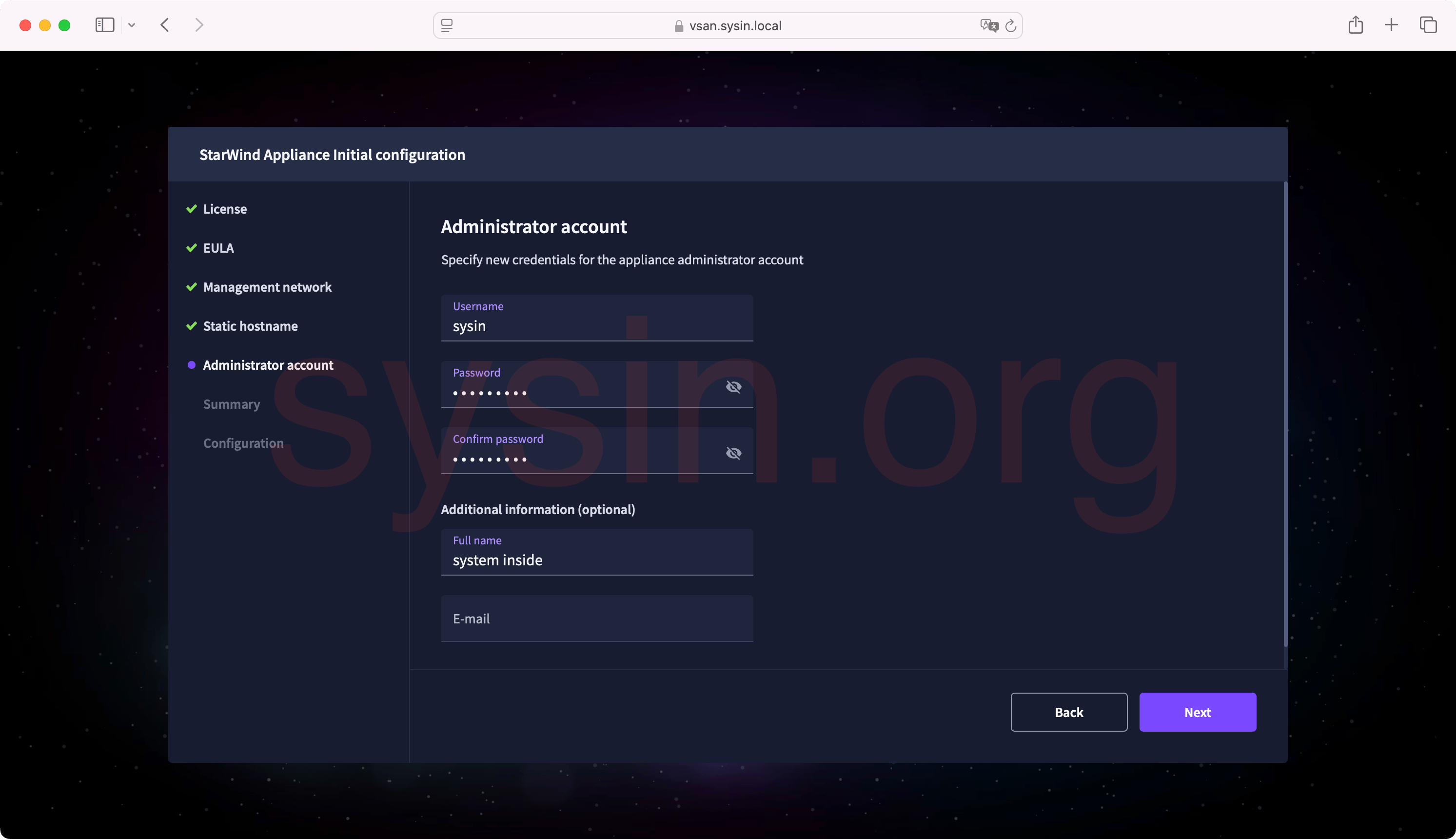Reveal password with eye icon in Password field

[x=733, y=387]
